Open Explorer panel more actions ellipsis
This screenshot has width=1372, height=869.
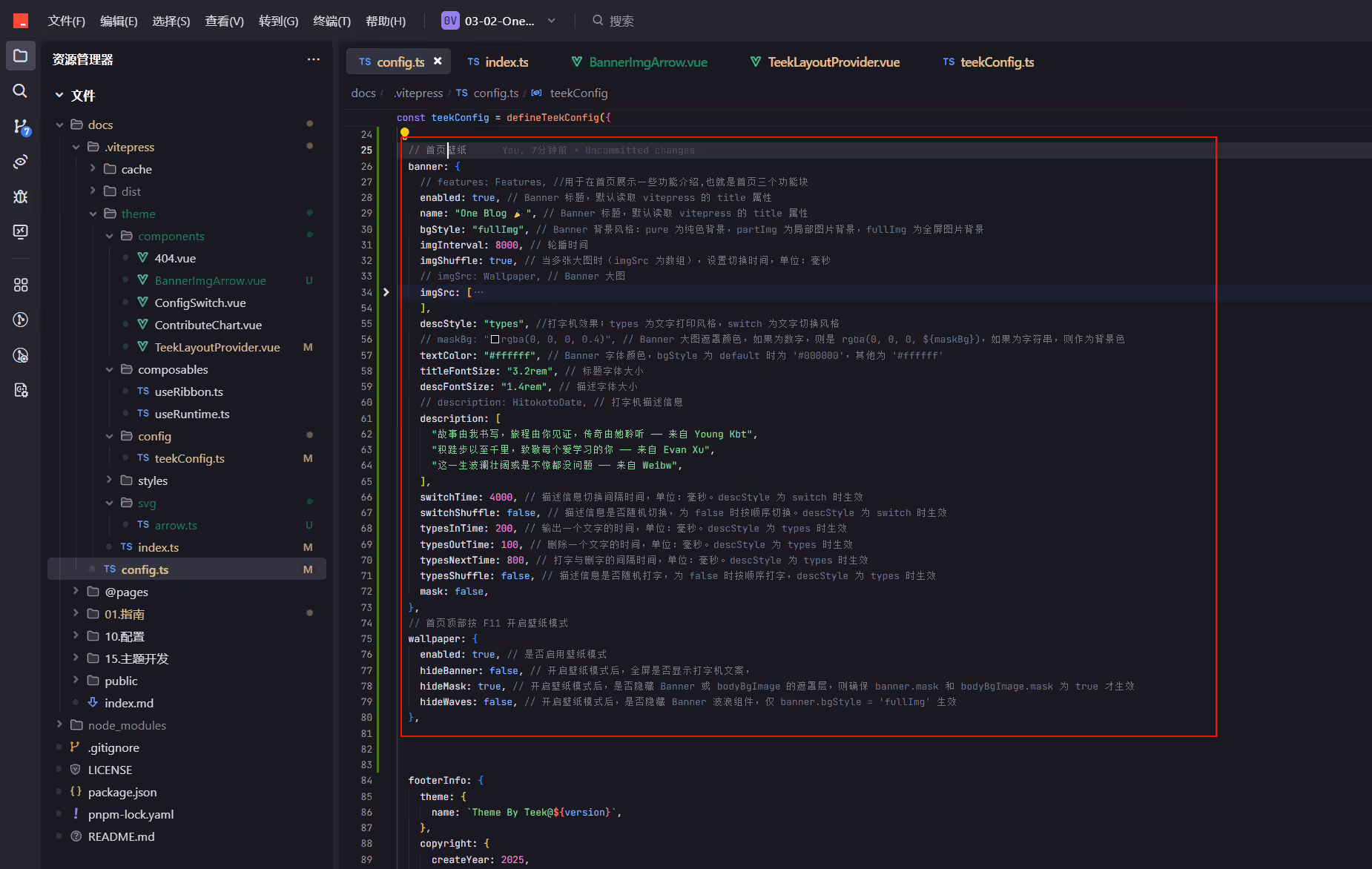tap(314, 59)
